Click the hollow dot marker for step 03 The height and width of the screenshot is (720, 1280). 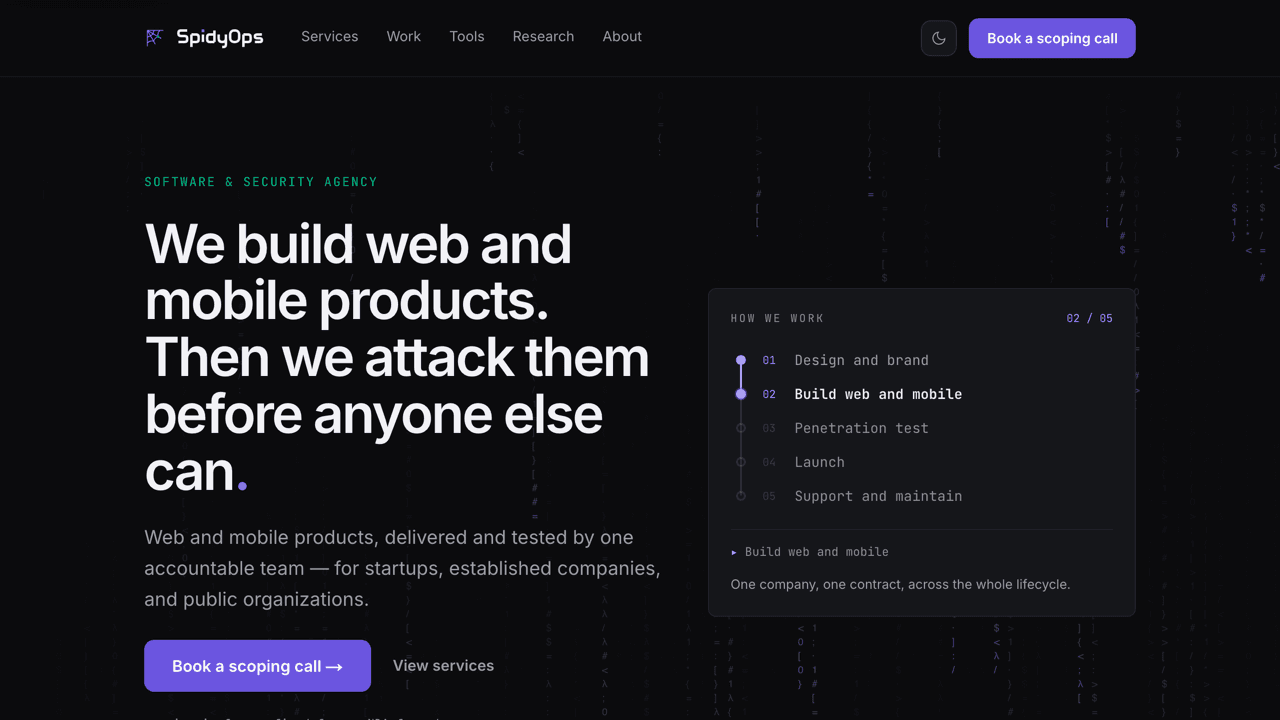pos(741,428)
